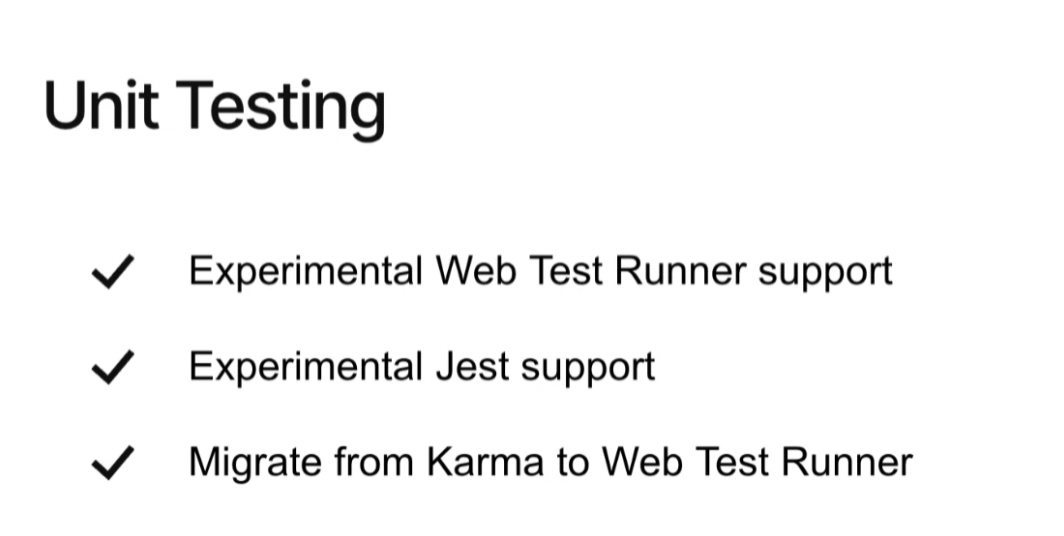Select the Experimental Jest support bullet text

pyautogui.click(x=422, y=368)
